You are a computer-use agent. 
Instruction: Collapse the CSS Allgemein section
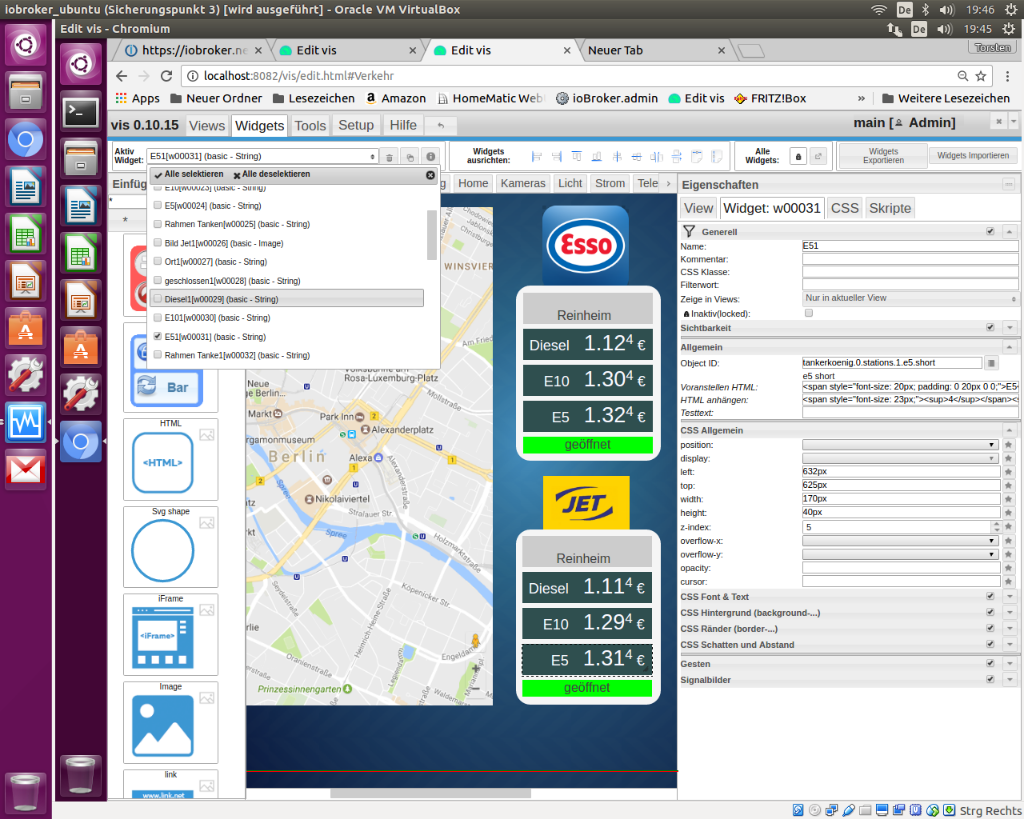pos(1010,430)
